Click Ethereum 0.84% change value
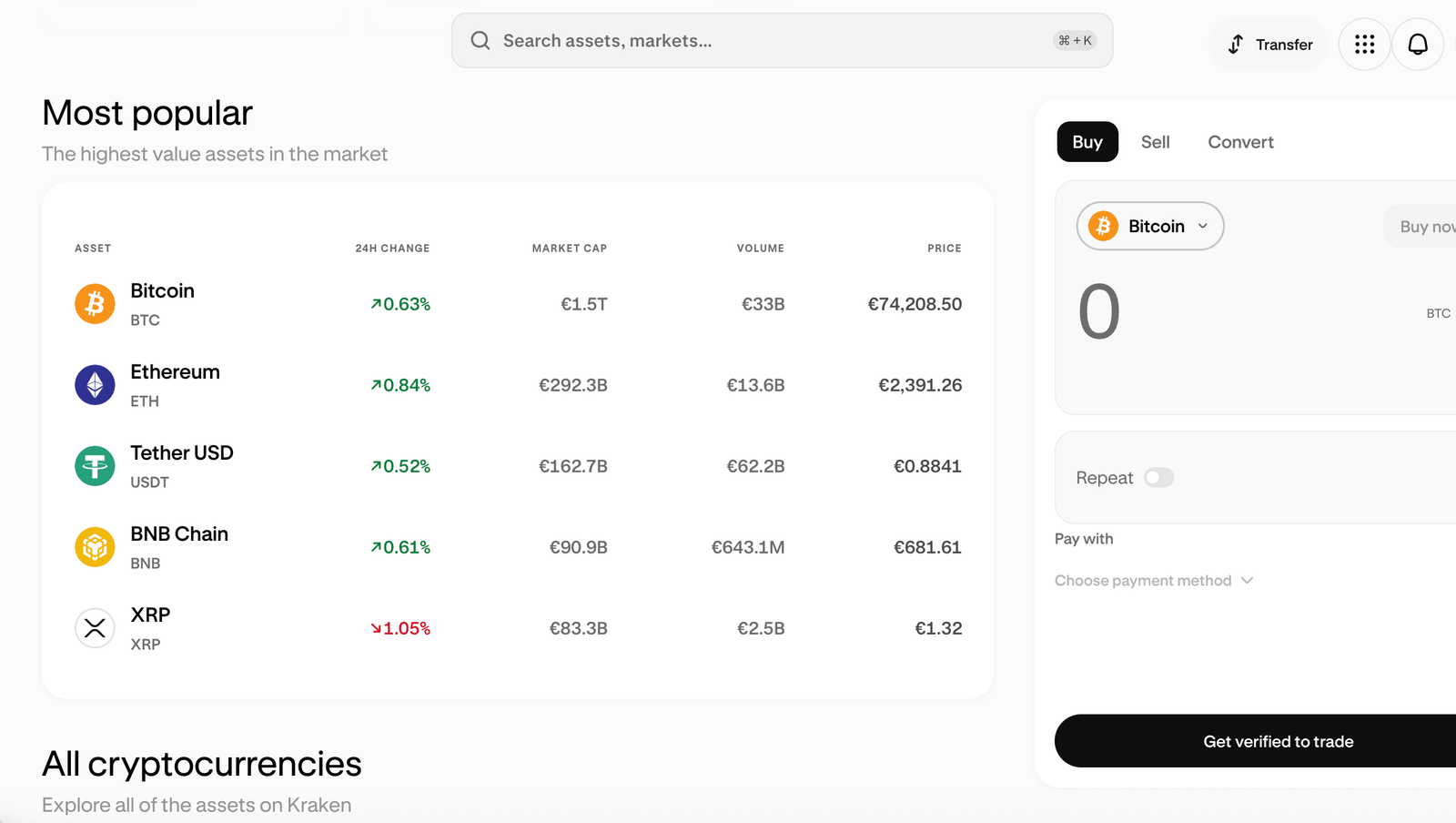 click(x=400, y=385)
